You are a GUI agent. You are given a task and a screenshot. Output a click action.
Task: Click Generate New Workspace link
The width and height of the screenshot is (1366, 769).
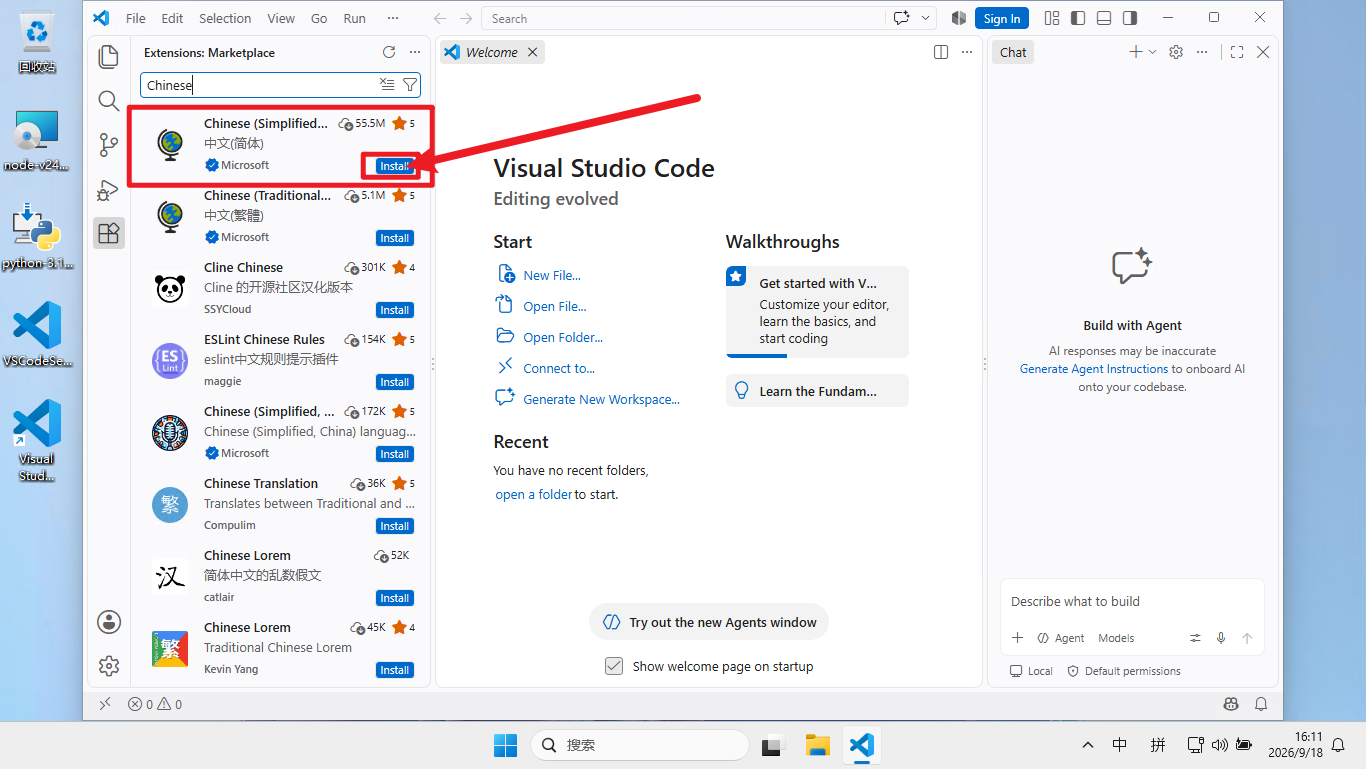point(601,399)
